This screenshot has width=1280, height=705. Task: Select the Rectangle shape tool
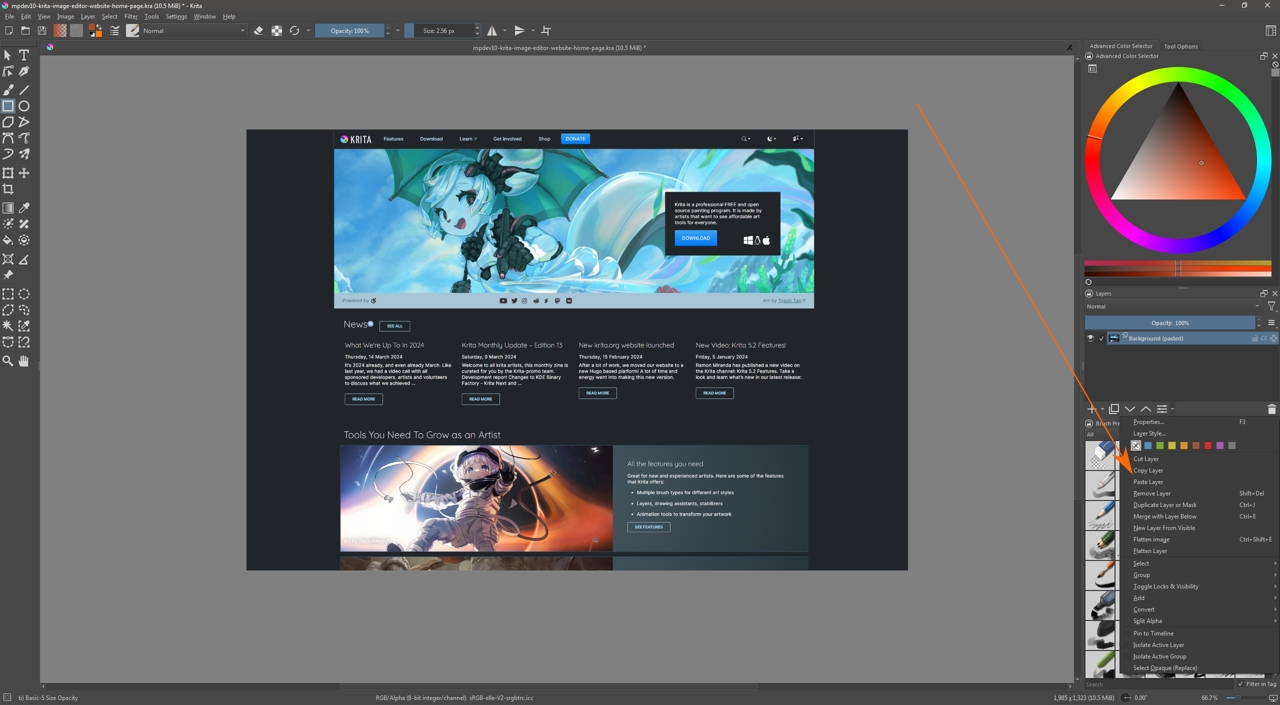coord(8,106)
